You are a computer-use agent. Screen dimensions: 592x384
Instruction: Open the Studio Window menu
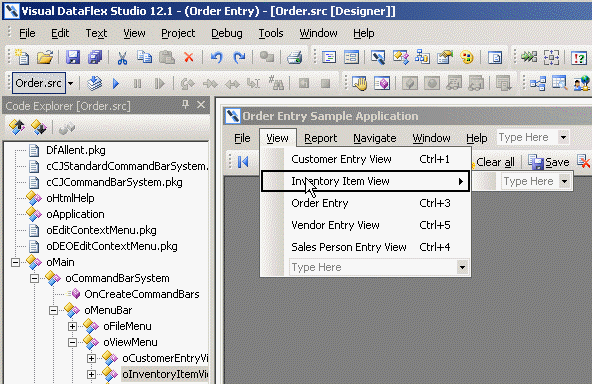click(x=318, y=33)
